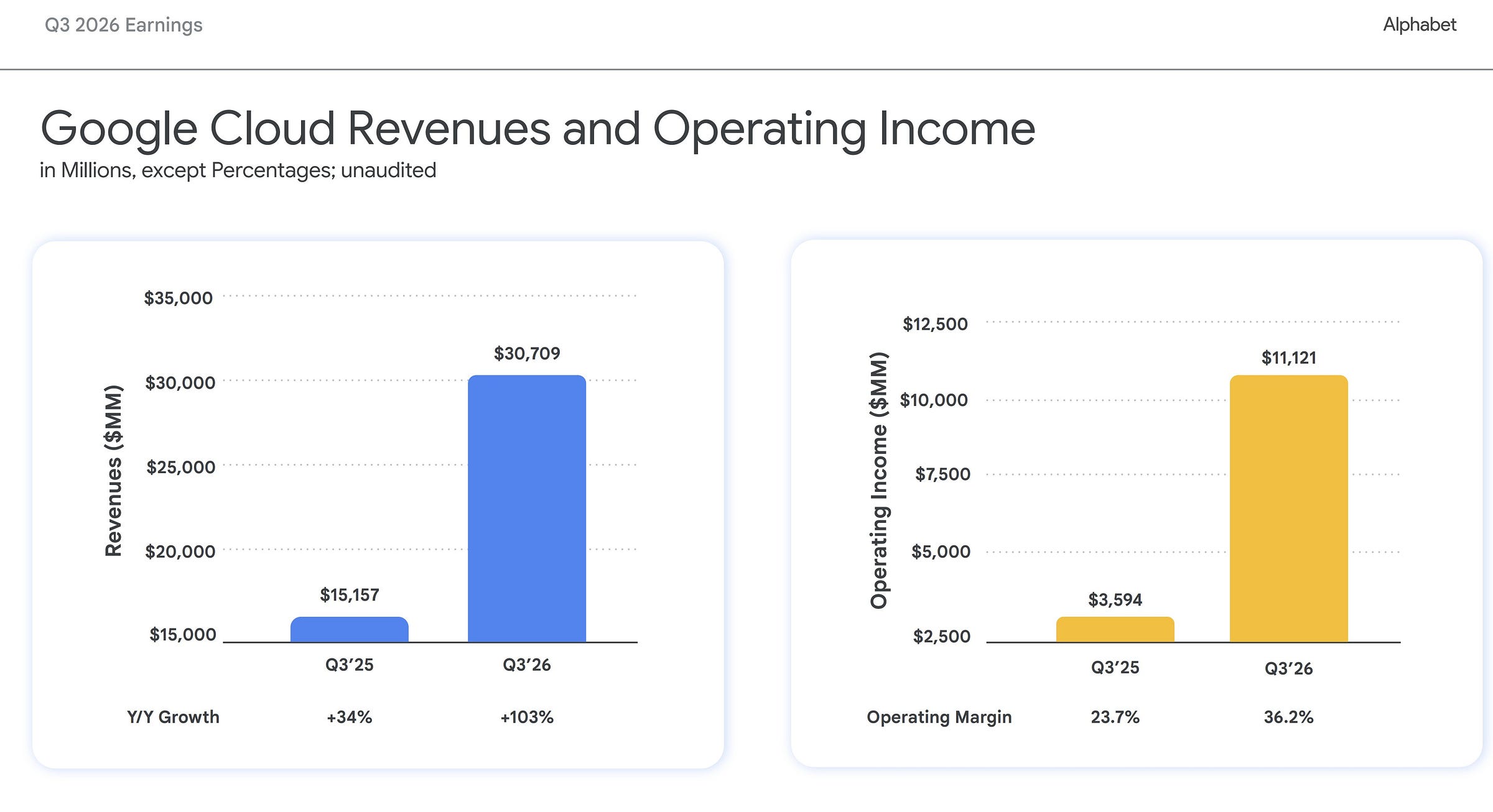Screen dimensions: 1493x812
Task: Click the blue Q3'26 revenue bar
Action: pos(527,509)
